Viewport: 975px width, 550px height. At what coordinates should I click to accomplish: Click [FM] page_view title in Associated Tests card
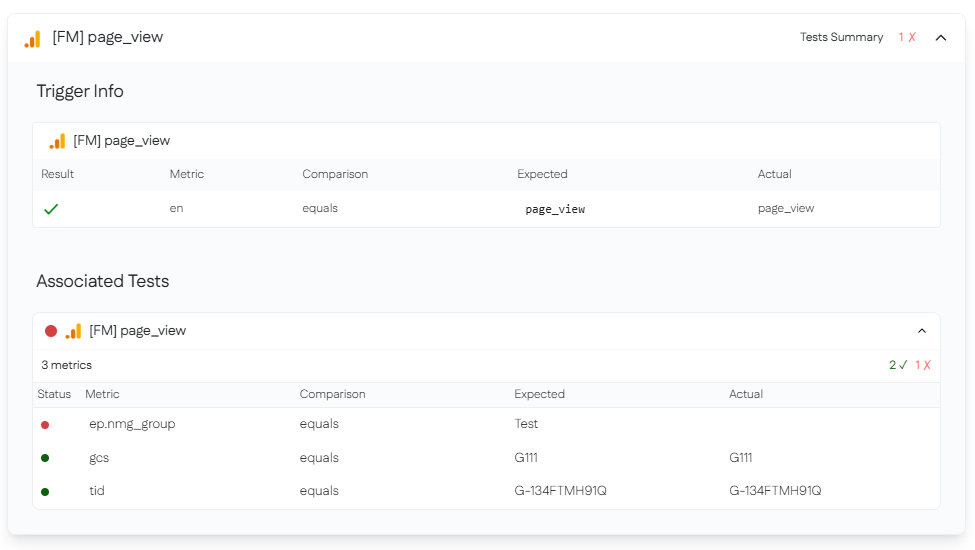(x=137, y=331)
